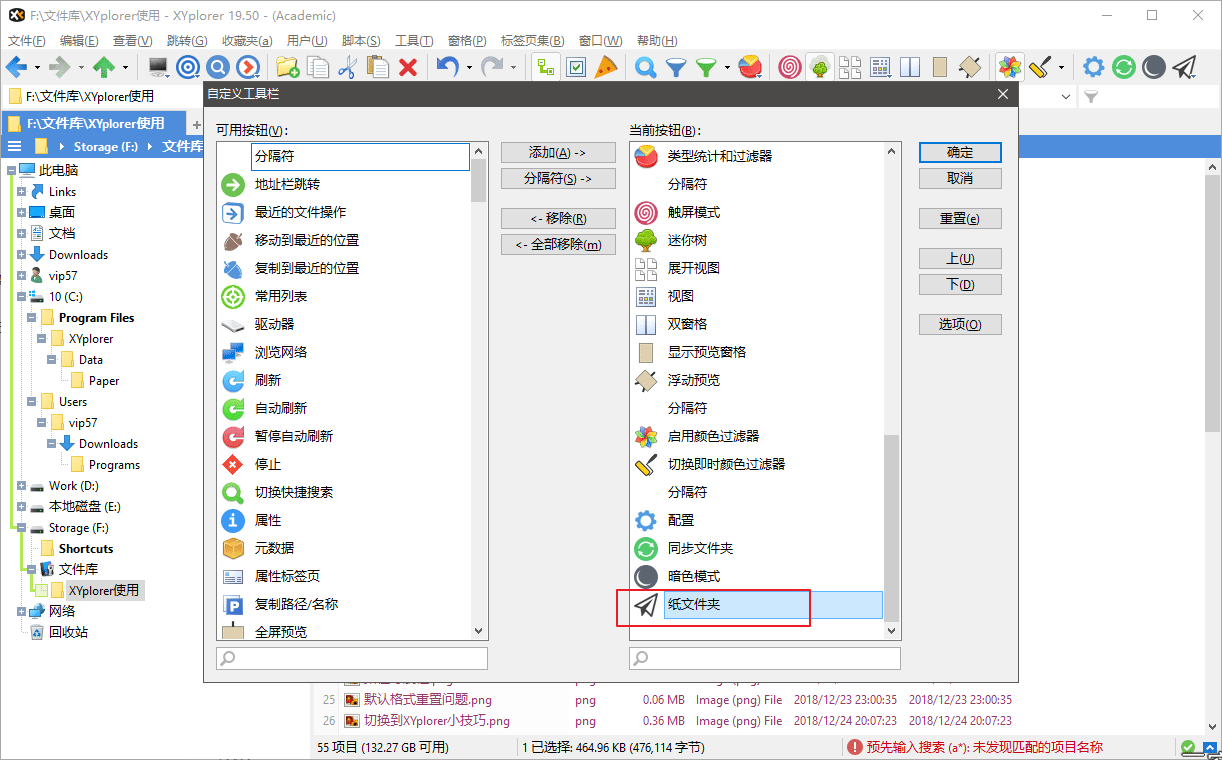Click the search box under available buttons
Image resolution: width=1222 pixels, height=760 pixels.
point(352,658)
